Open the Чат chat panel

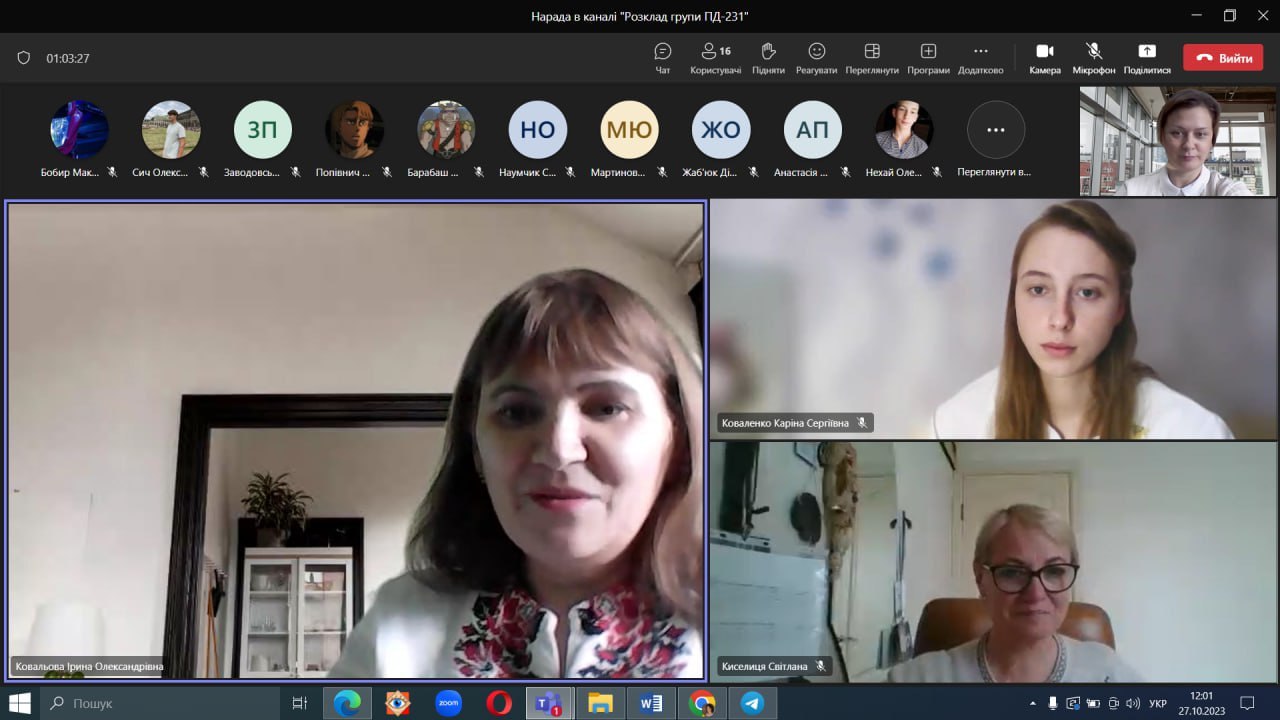(x=662, y=58)
